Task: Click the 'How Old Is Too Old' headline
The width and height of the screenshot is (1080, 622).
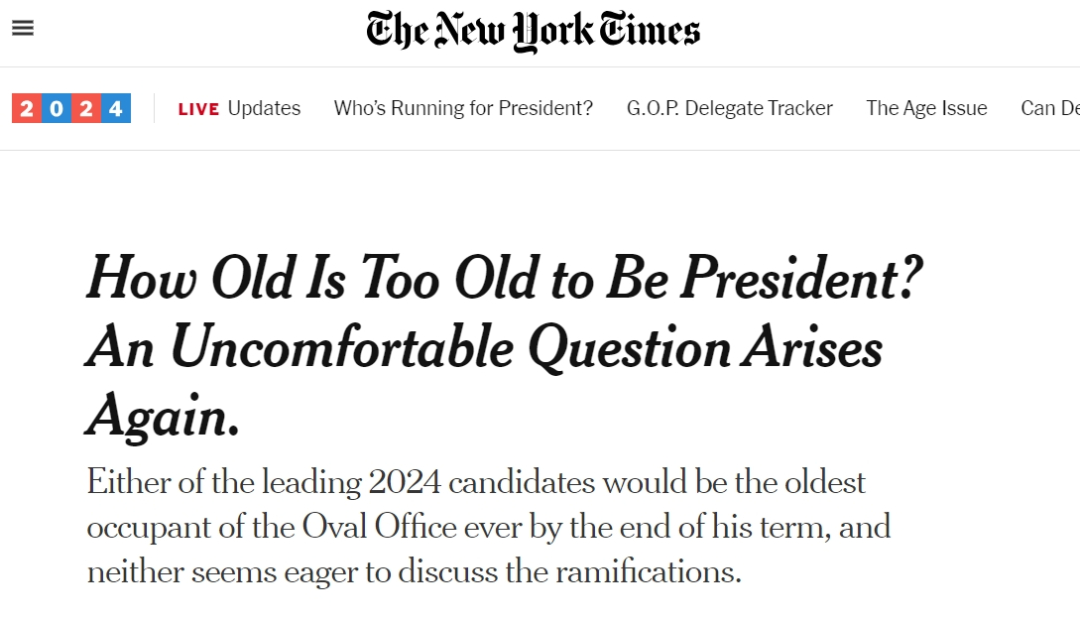Action: [504, 346]
